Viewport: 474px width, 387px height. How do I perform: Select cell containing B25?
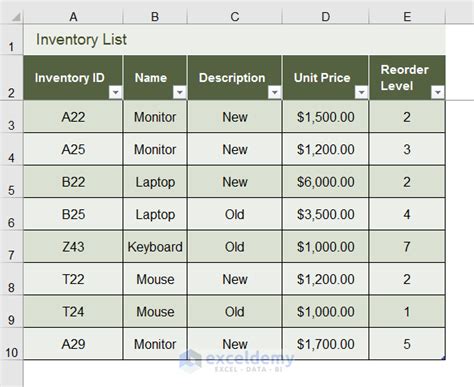click(73, 214)
